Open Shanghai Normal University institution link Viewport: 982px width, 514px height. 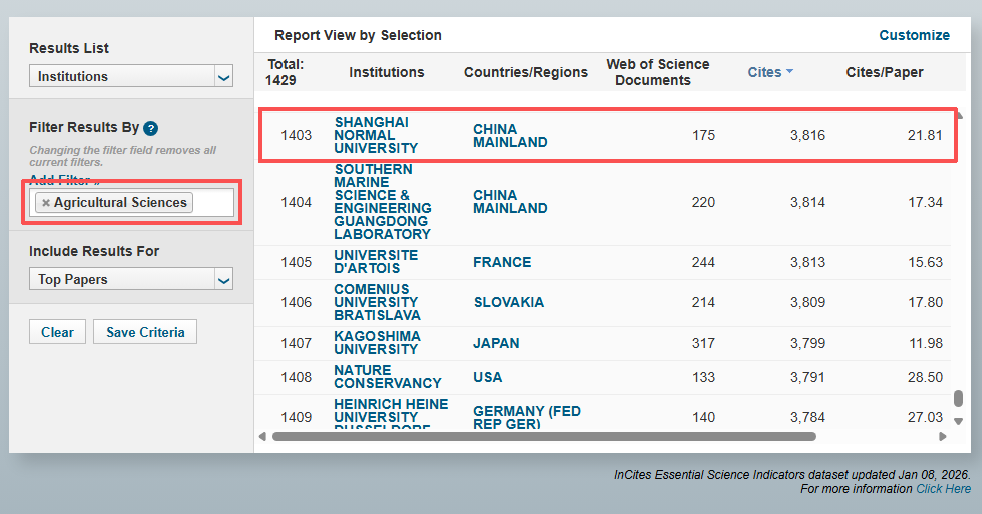tap(371, 135)
